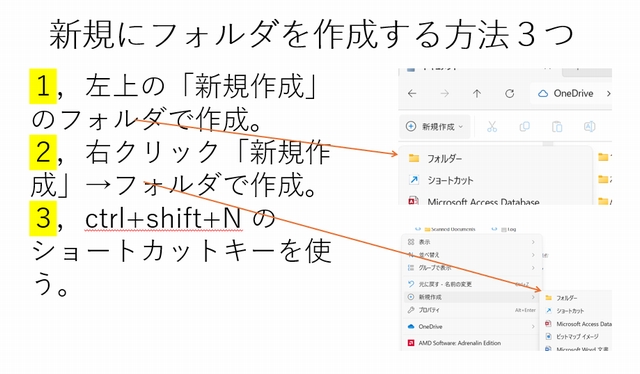Expand the chevron after the OneDrive breadcrumb
This screenshot has width=640, height=374.
point(608,94)
